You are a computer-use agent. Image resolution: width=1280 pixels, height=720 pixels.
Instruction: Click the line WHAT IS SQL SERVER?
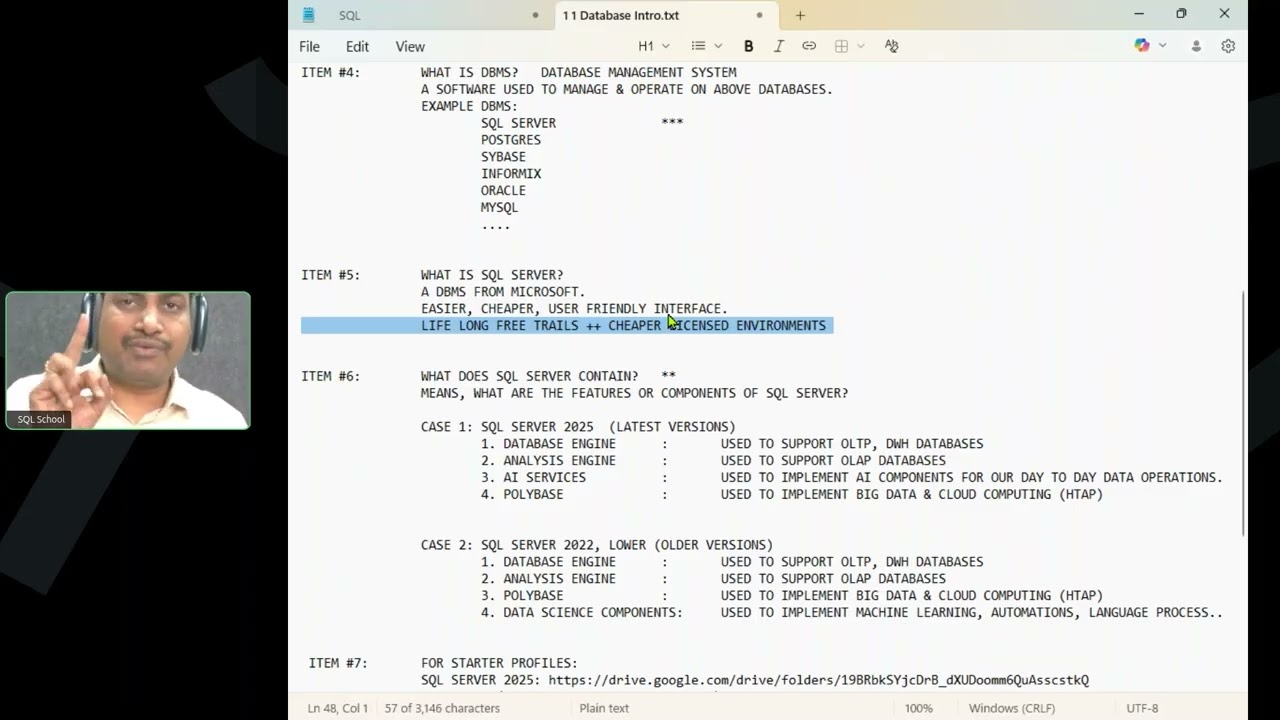coord(492,275)
